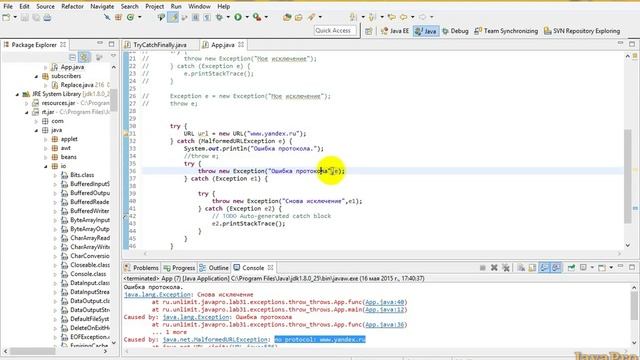Click the New Java Package icon
Image resolution: width=640 pixels, height=360 pixels.
(x=118, y=17)
